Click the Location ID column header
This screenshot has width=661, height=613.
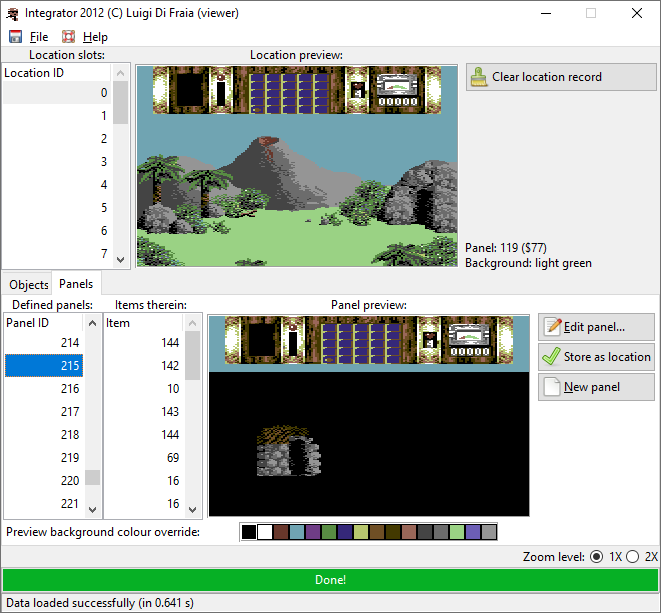pos(57,73)
